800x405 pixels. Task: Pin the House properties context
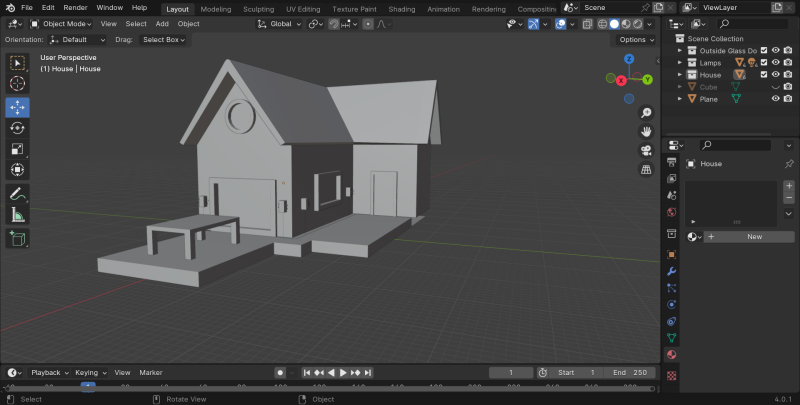pyautogui.click(x=789, y=164)
